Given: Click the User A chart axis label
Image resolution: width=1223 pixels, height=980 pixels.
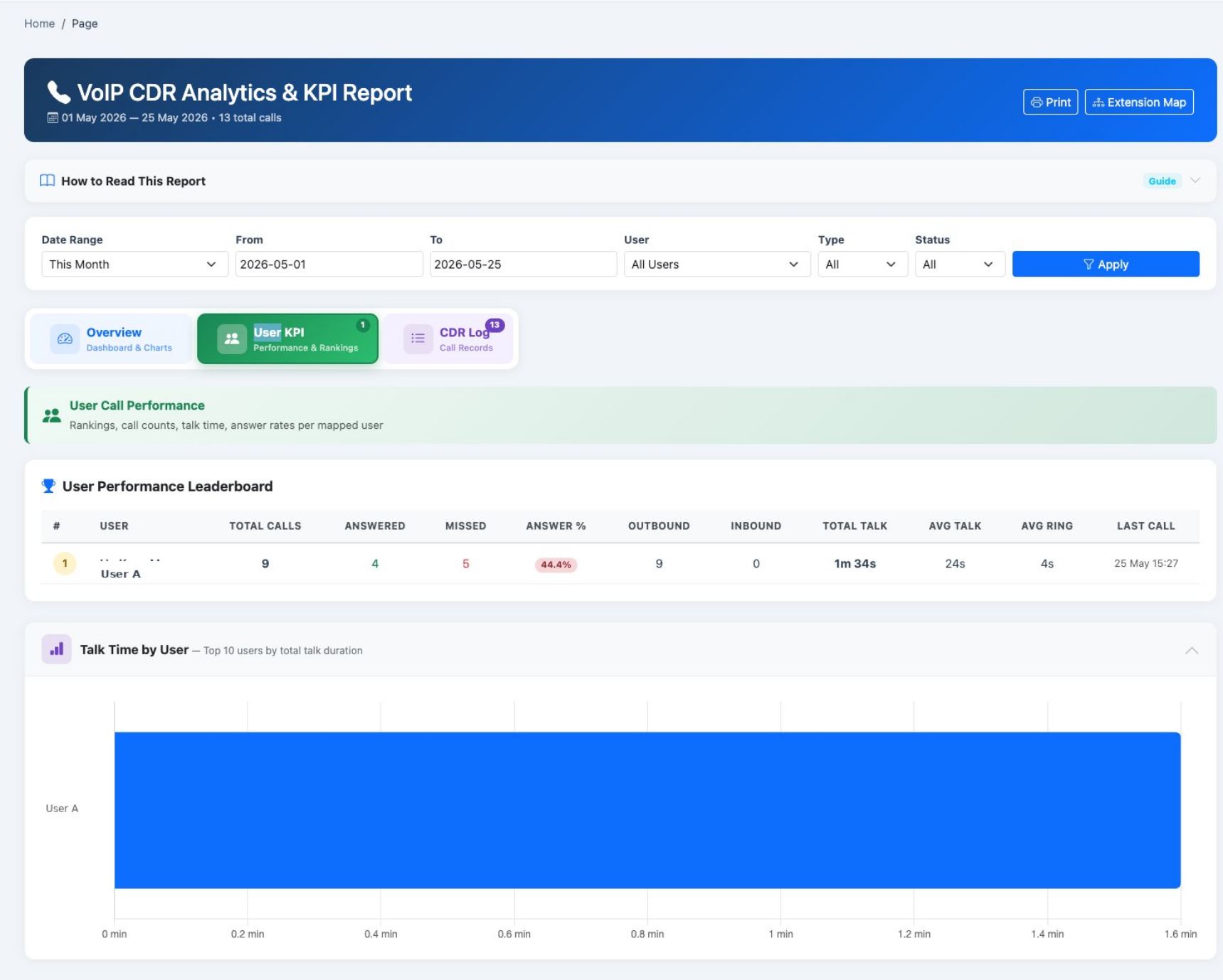Looking at the screenshot, I should (x=62, y=809).
